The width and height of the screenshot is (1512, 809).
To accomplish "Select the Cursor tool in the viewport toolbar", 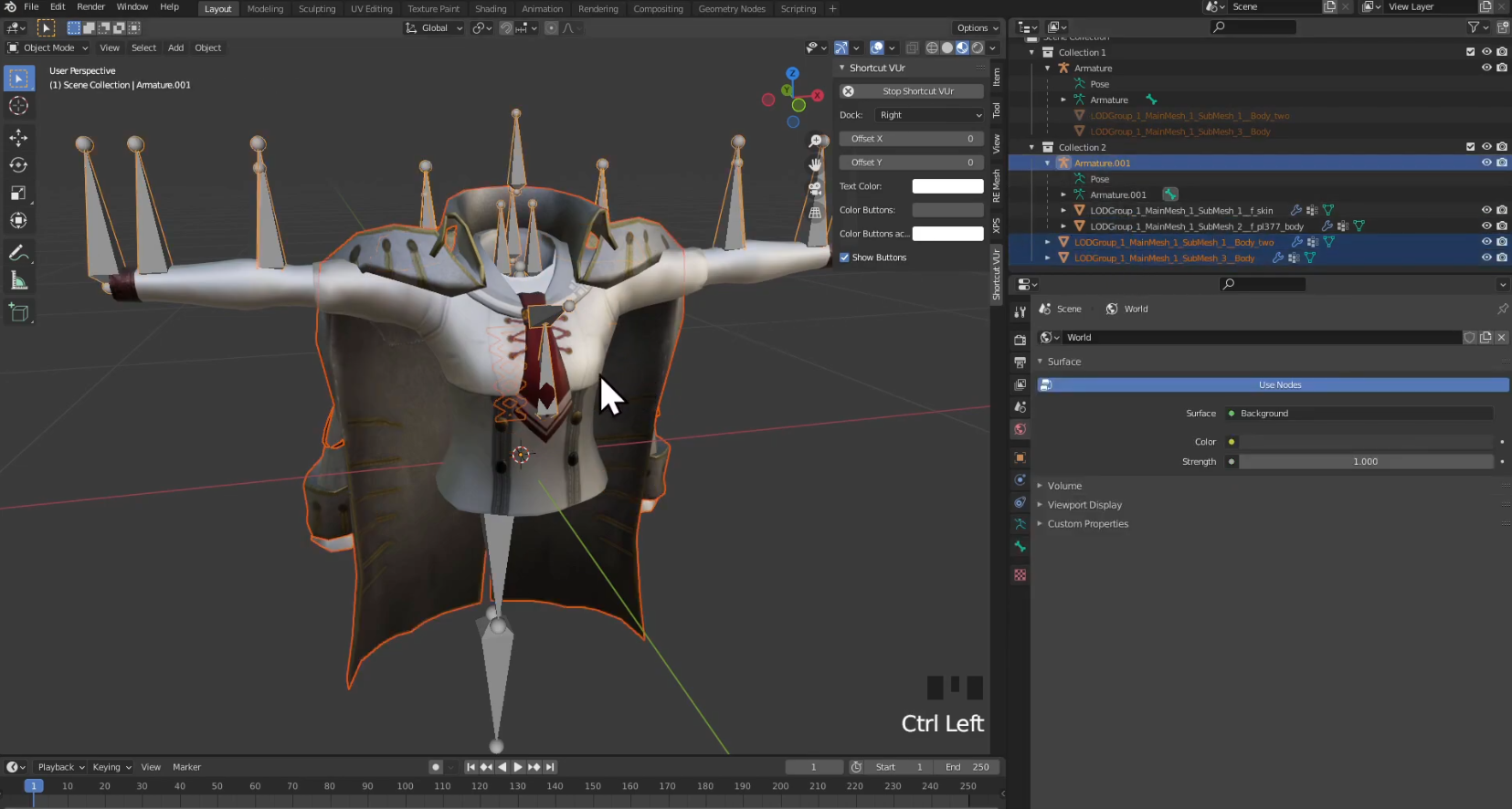I will tap(18, 106).
